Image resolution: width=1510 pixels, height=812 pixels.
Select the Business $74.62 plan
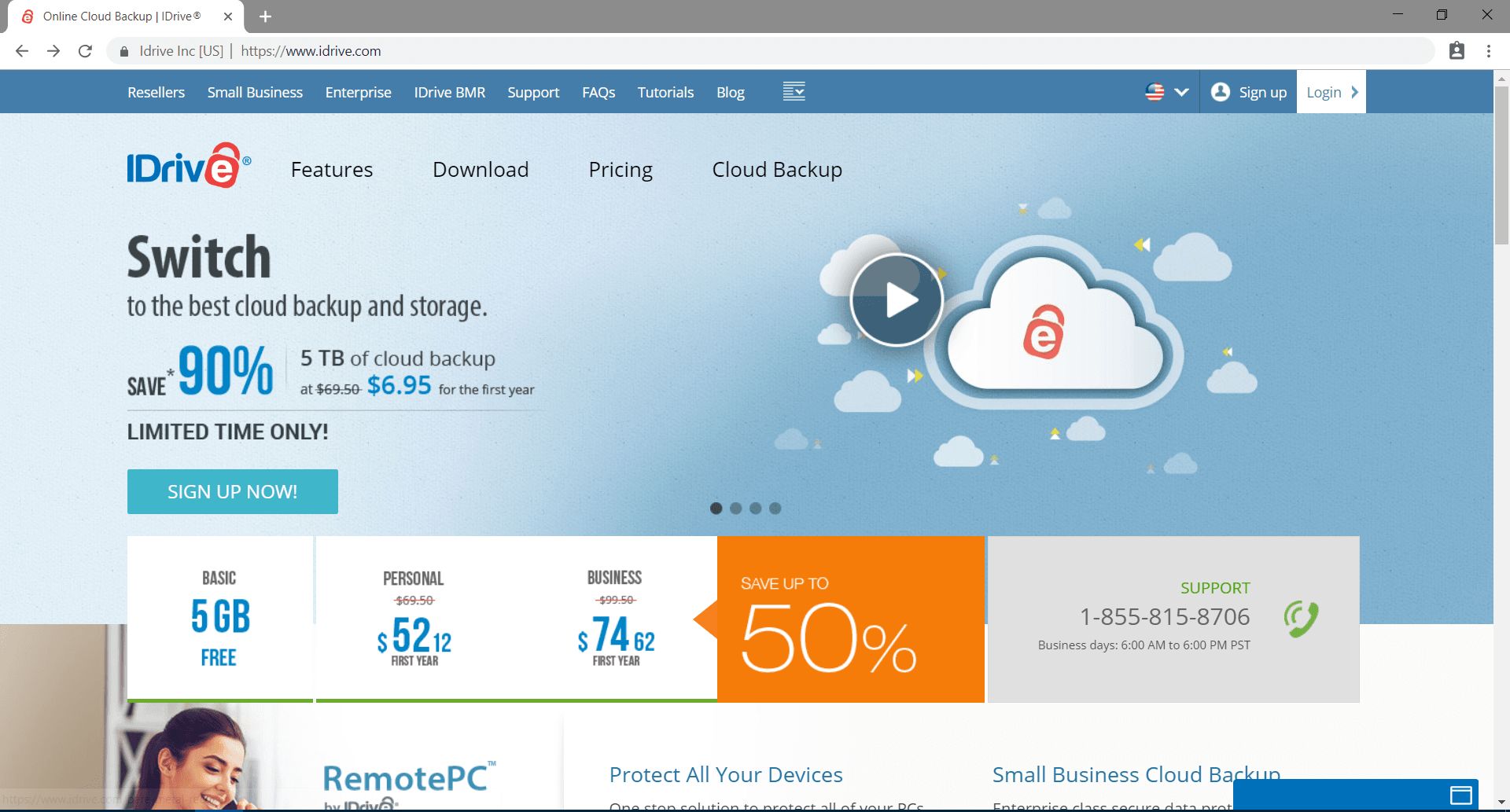[x=616, y=619]
